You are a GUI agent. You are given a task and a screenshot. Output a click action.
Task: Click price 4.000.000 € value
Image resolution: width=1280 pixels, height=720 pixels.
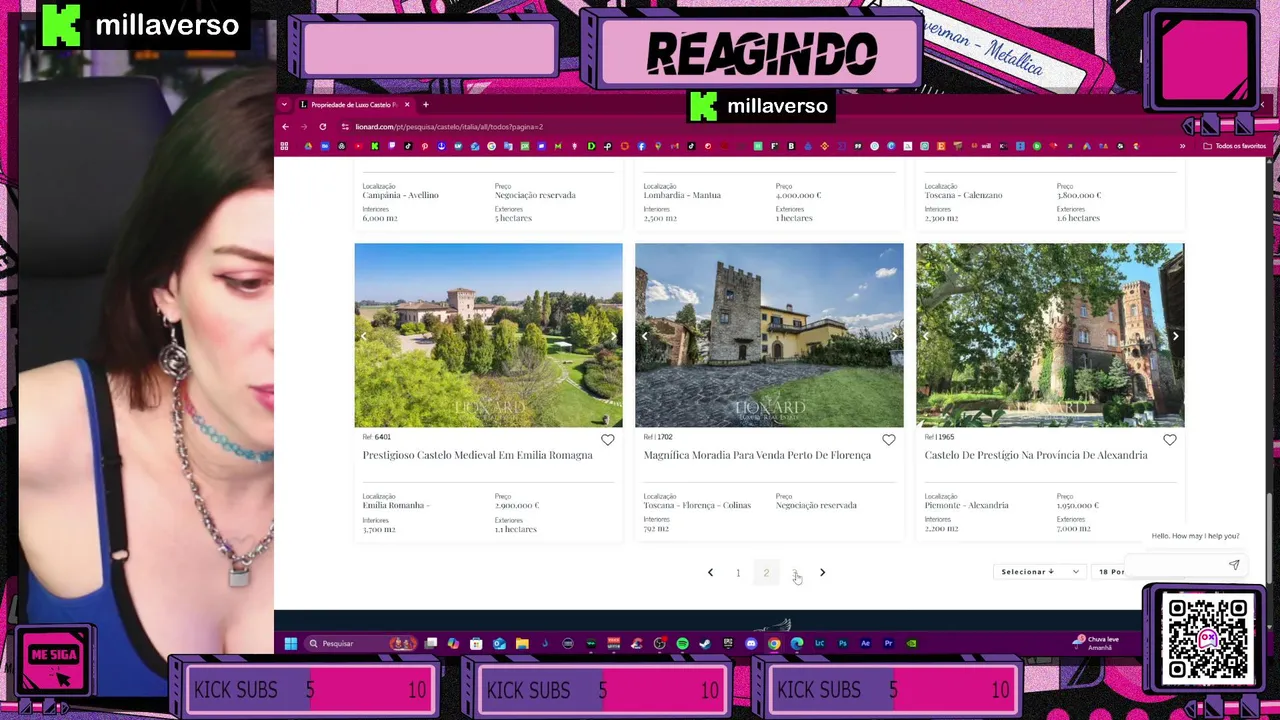pyautogui.click(x=798, y=195)
